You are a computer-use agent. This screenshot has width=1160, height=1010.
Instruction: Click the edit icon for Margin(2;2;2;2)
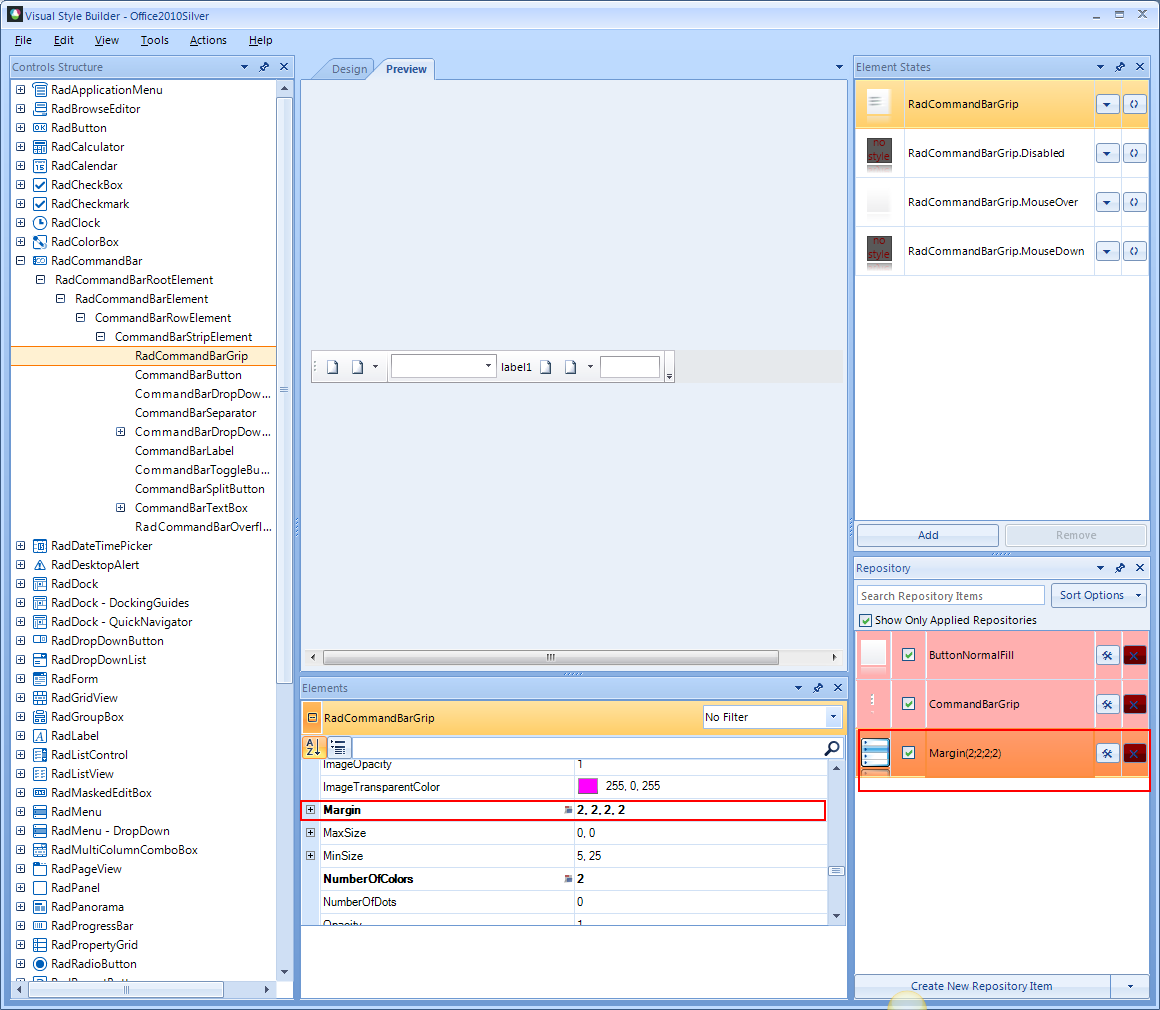pos(1107,753)
